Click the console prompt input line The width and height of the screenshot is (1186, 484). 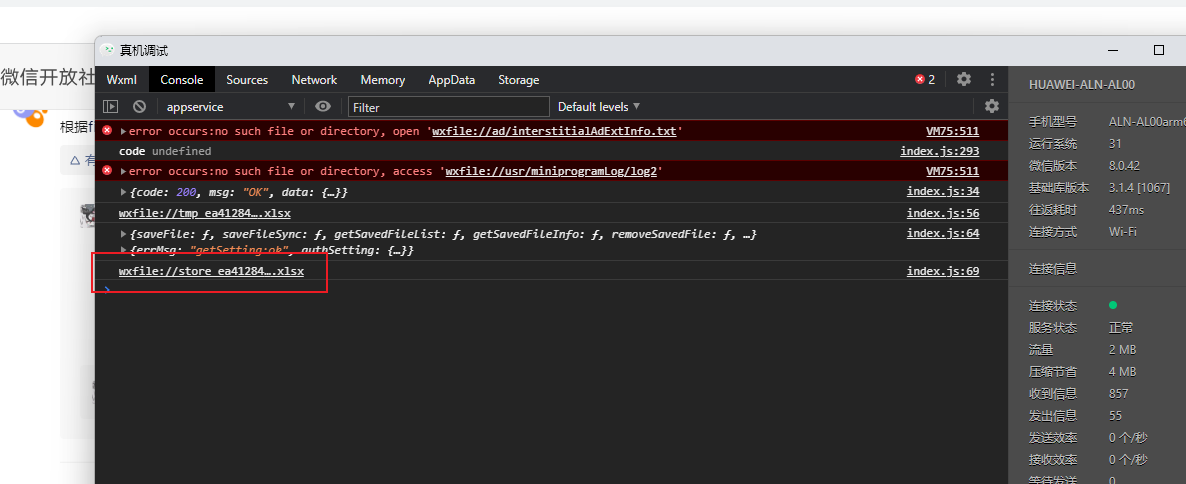click(x=552, y=290)
